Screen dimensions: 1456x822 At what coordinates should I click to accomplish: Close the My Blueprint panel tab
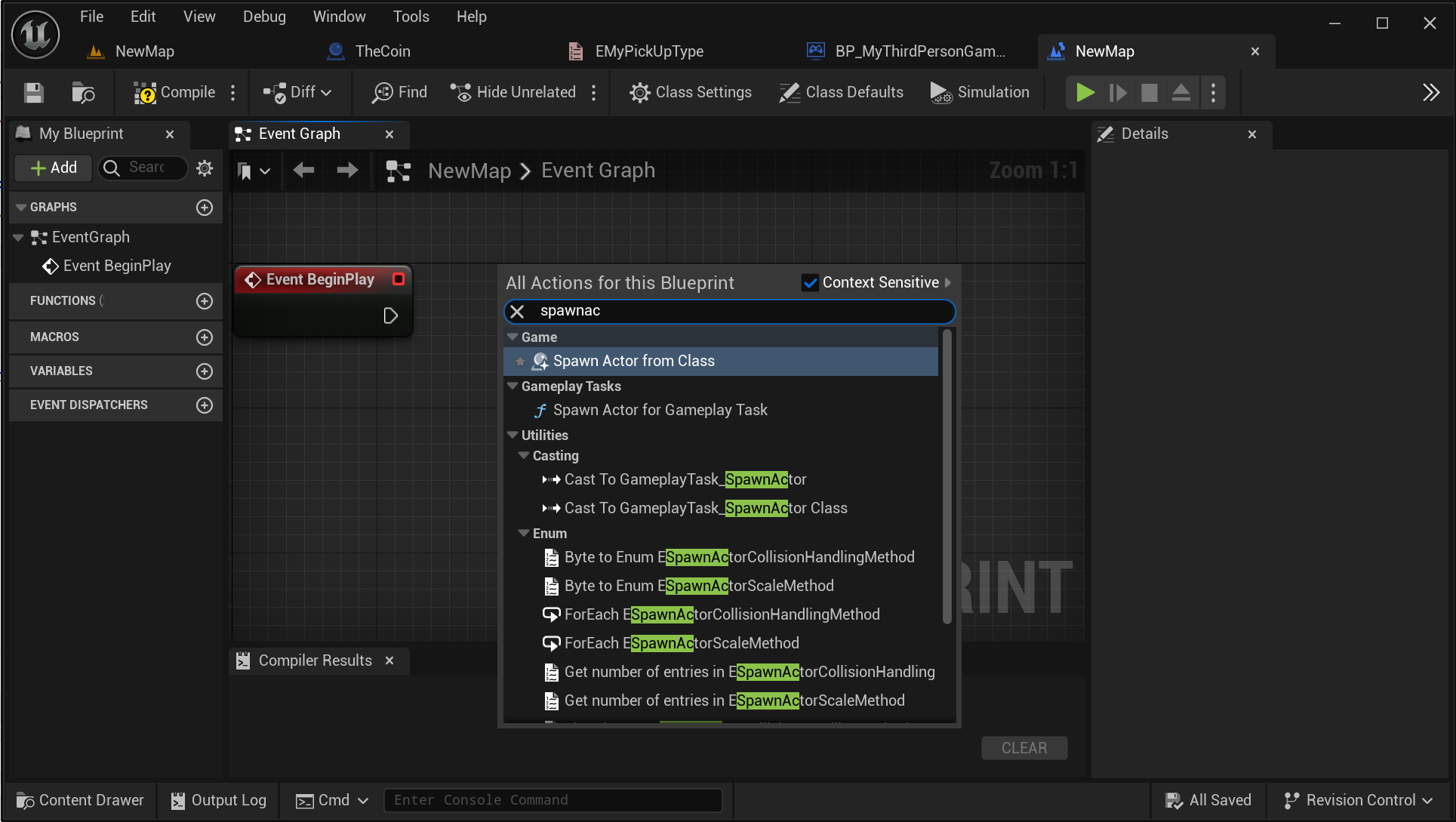click(x=170, y=134)
